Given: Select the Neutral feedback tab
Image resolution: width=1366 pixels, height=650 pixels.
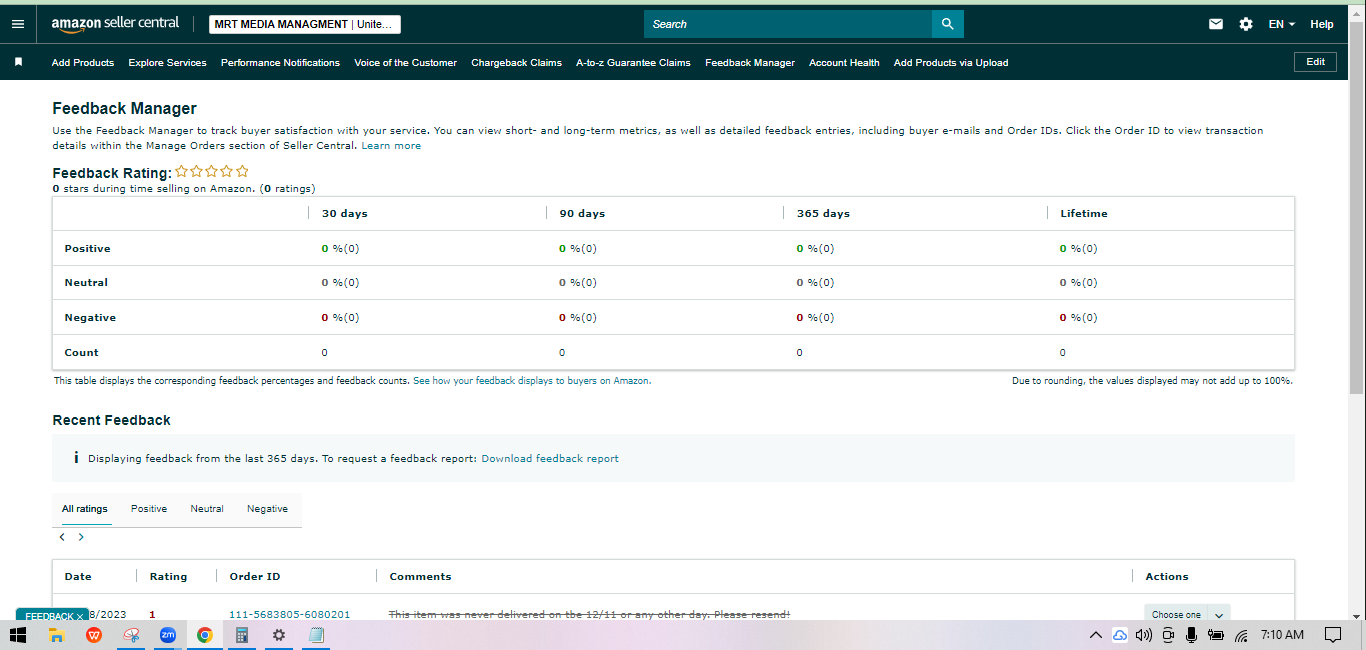Looking at the screenshot, I should pos(207,509).
